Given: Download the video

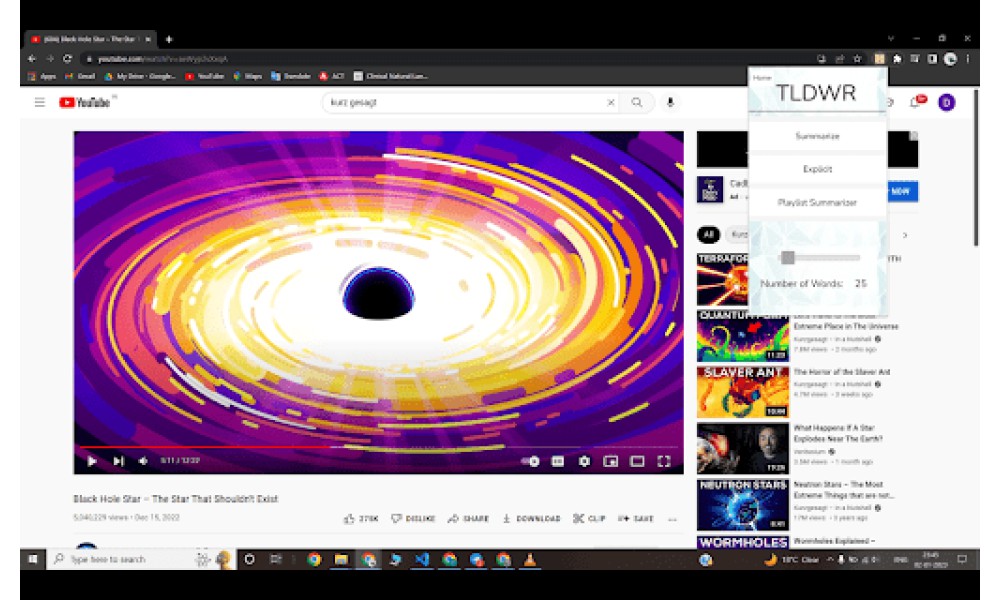Looking at the screenshot, I should 531,518.
